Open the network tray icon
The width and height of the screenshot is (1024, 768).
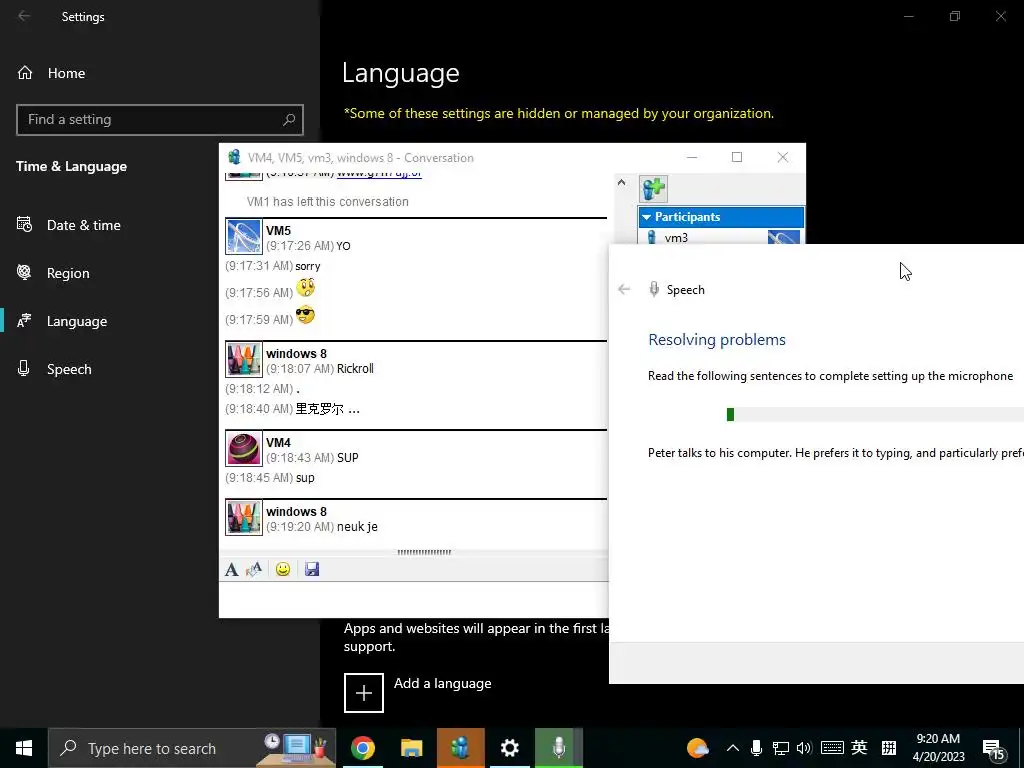[780, 748]
